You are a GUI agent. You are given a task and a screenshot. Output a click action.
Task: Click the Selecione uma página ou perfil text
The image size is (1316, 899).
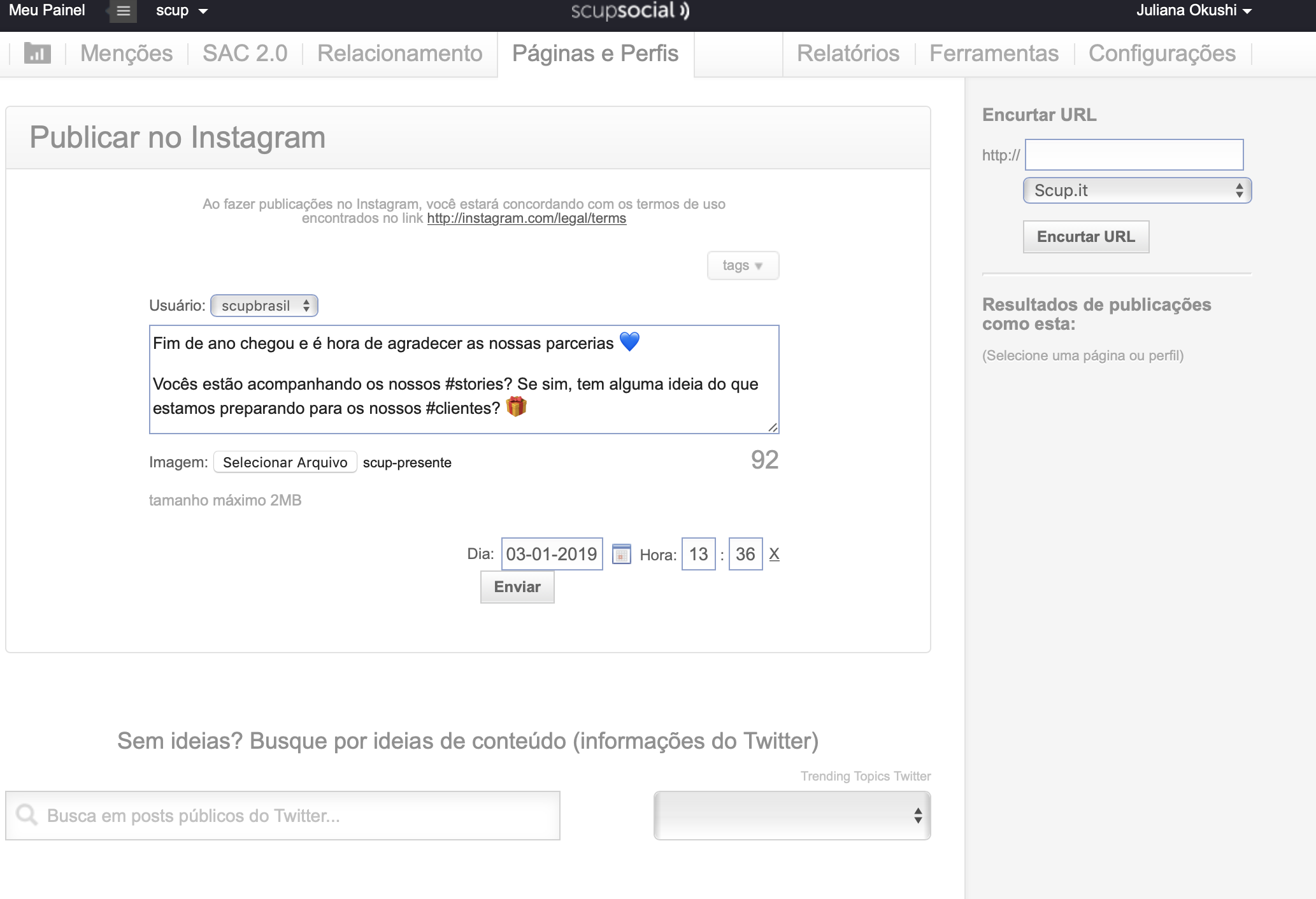[1083, 355]
